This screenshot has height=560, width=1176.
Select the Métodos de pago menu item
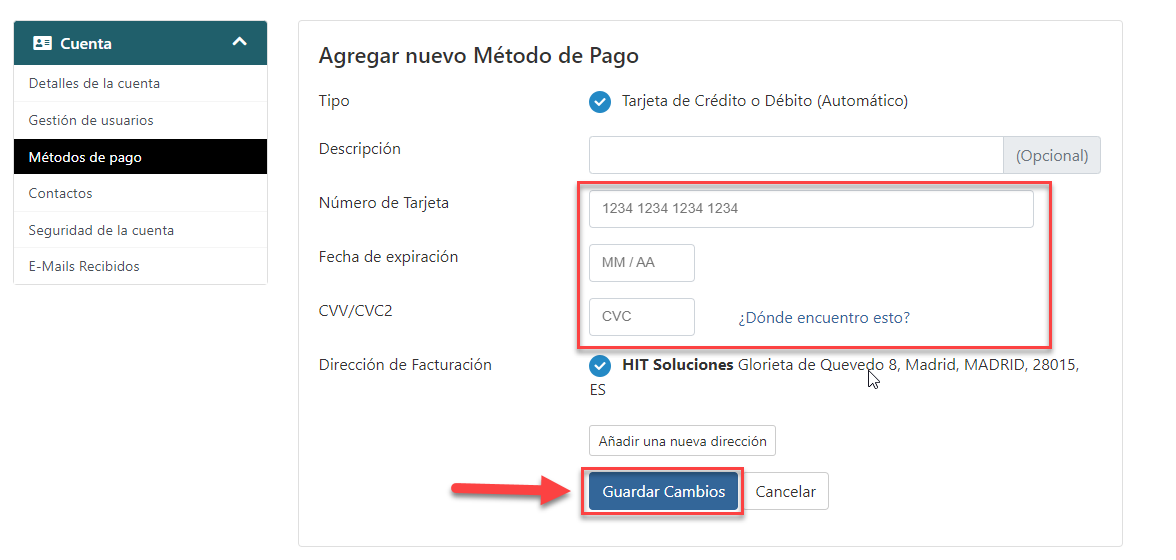coord(140,157)
